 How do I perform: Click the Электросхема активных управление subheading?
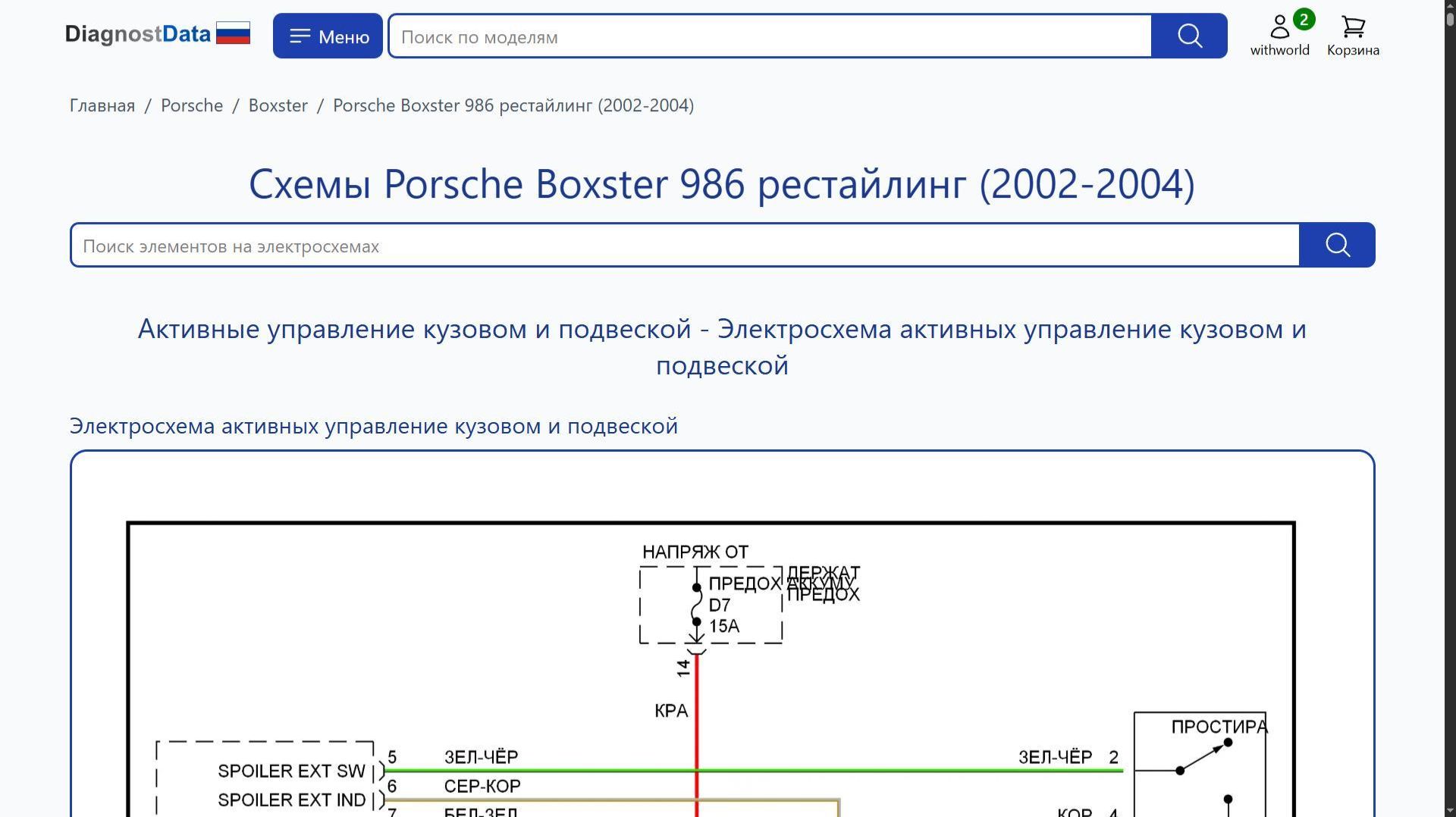click(x=374, y=426)
